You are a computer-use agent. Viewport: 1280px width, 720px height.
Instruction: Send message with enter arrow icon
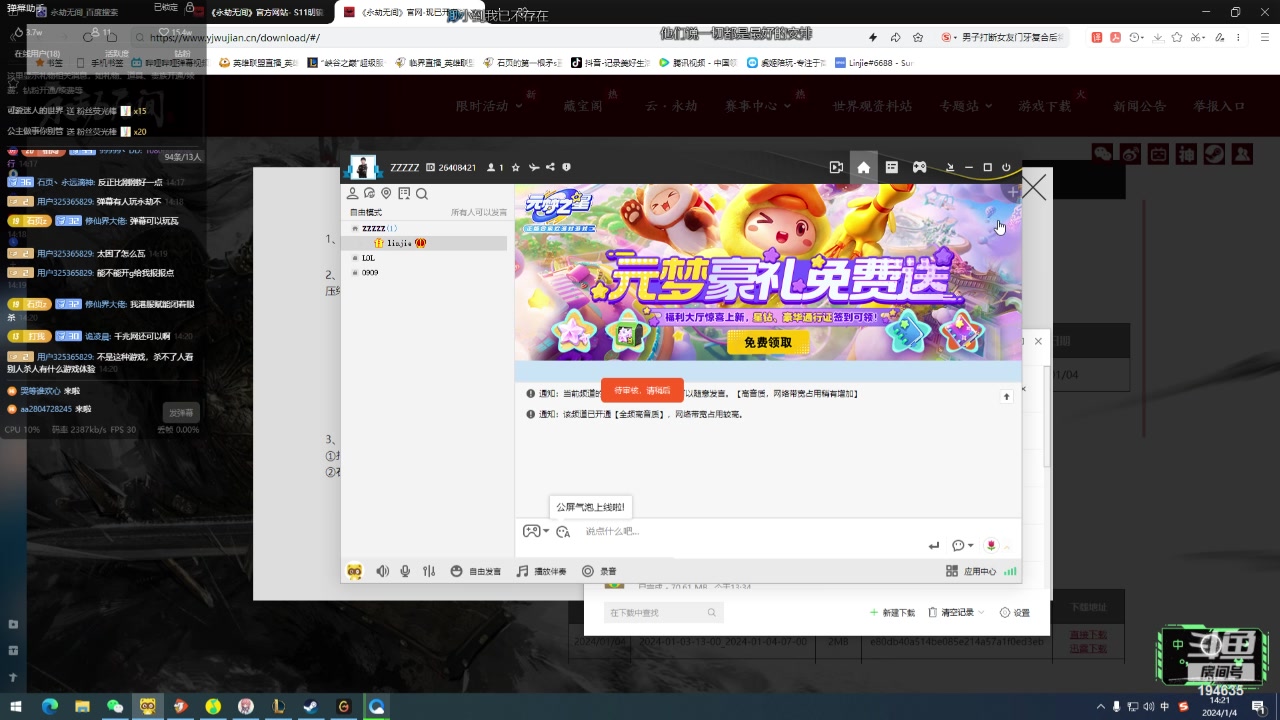point(934,545)
